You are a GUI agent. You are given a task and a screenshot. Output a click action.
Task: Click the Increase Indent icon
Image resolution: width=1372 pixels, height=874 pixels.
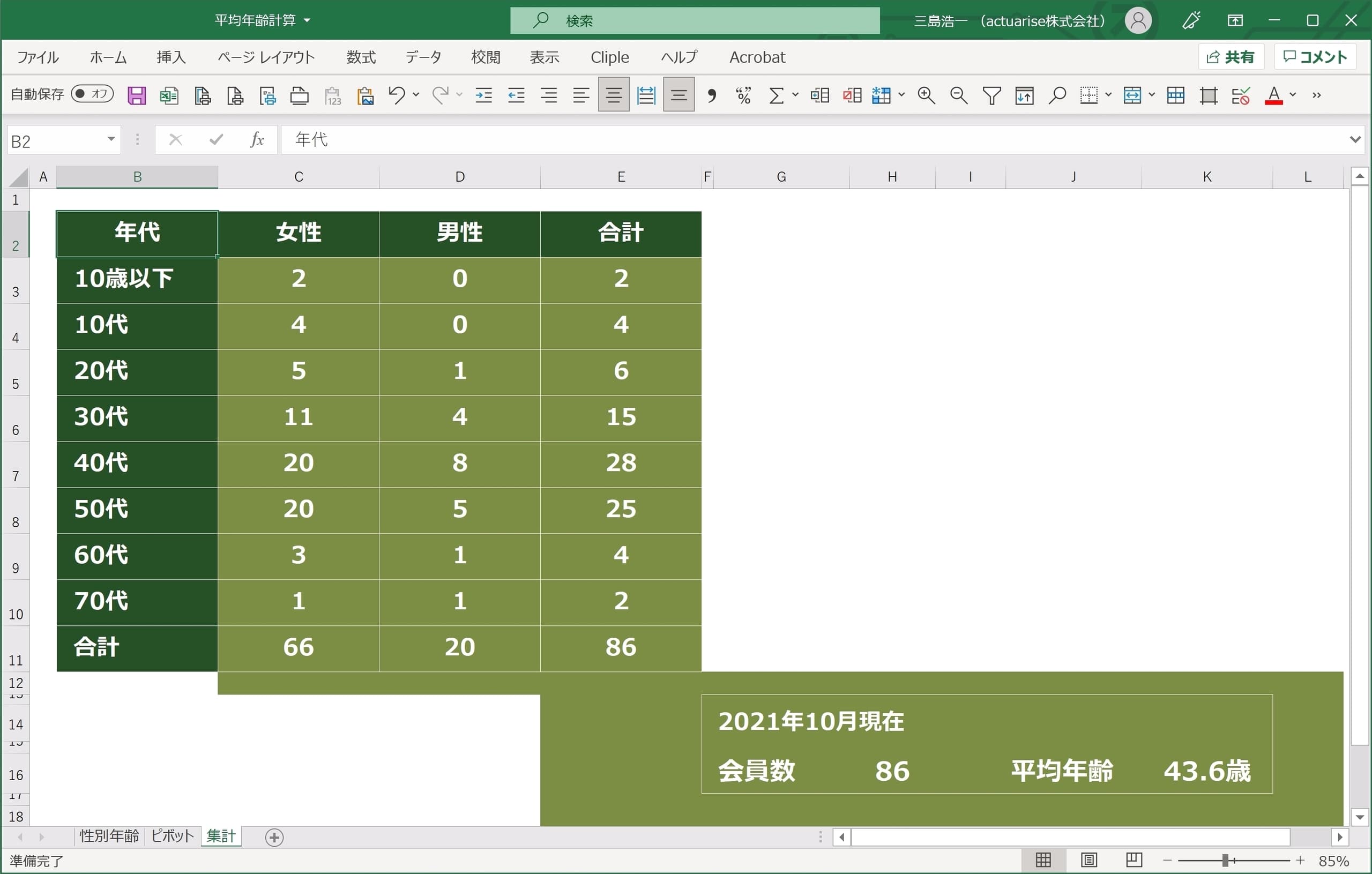click(x=484, y=95)
